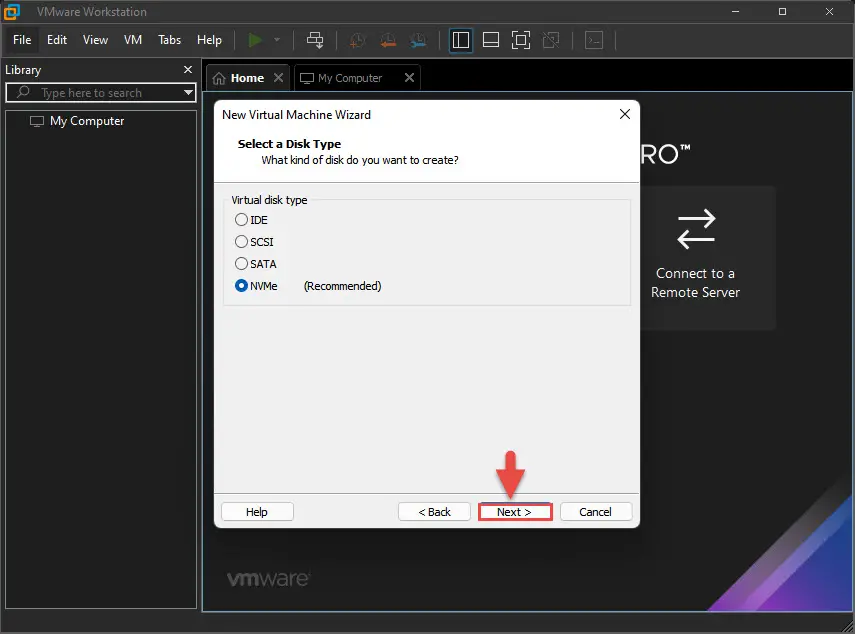Cancel the New Virtual Machine Wizard
855x634 pixels.
pyautogui.click(x=595, y=512)
